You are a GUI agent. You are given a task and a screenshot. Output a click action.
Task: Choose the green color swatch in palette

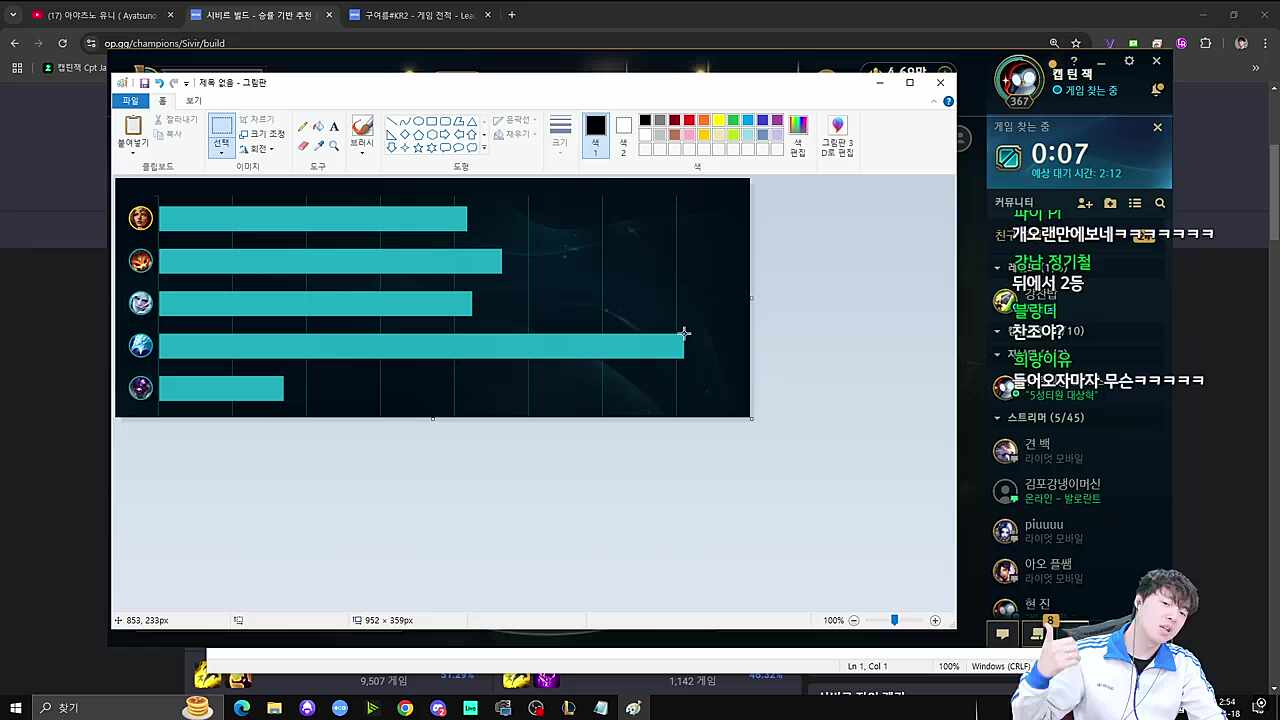click(733, 121)
